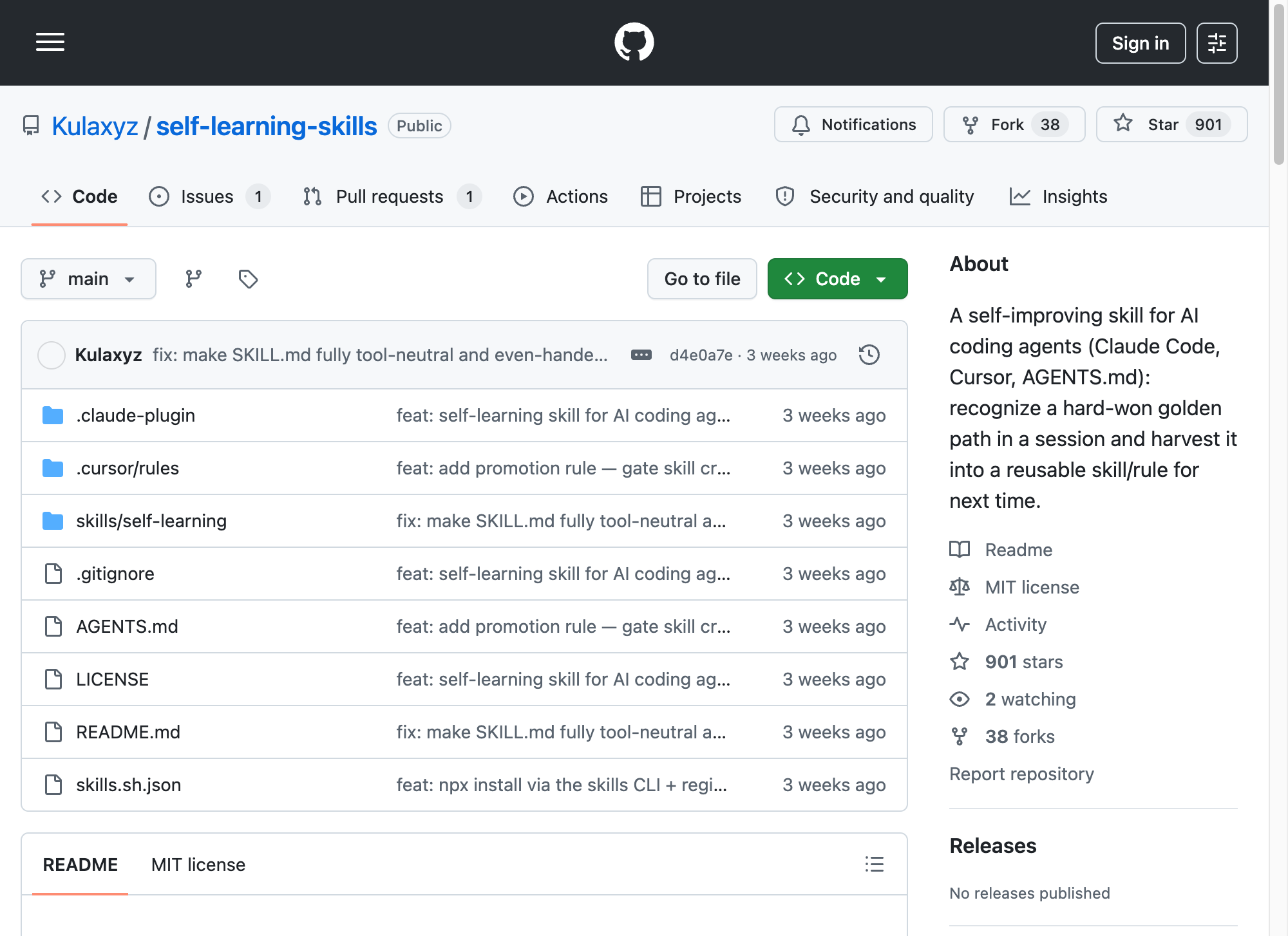The image size is (1288, 936).
Task: Click the folder icon for .cursor/rules
Action: [53, 468]
